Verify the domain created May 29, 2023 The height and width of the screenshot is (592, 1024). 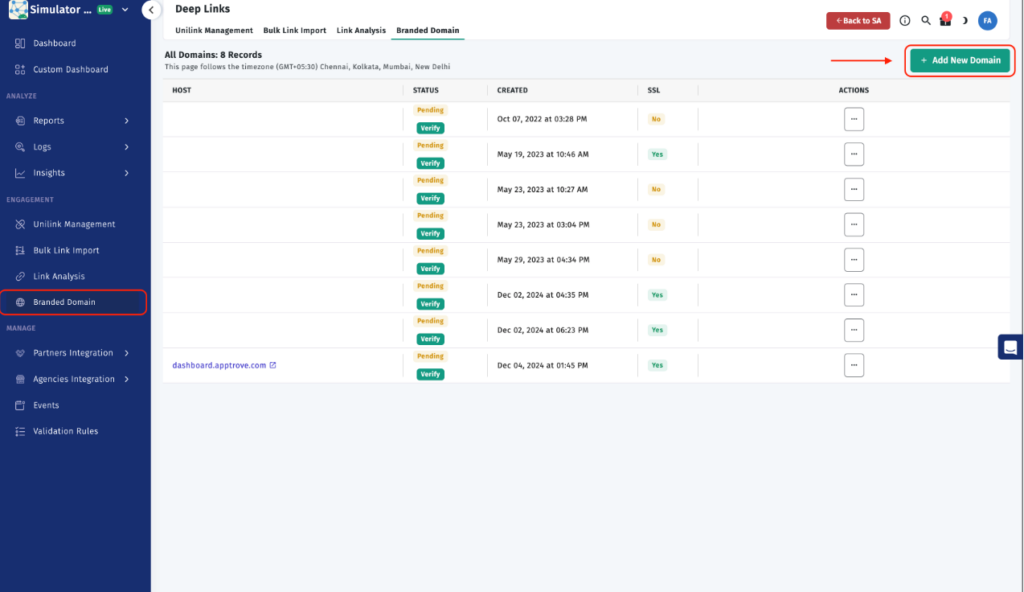click(x=430, y=269)
